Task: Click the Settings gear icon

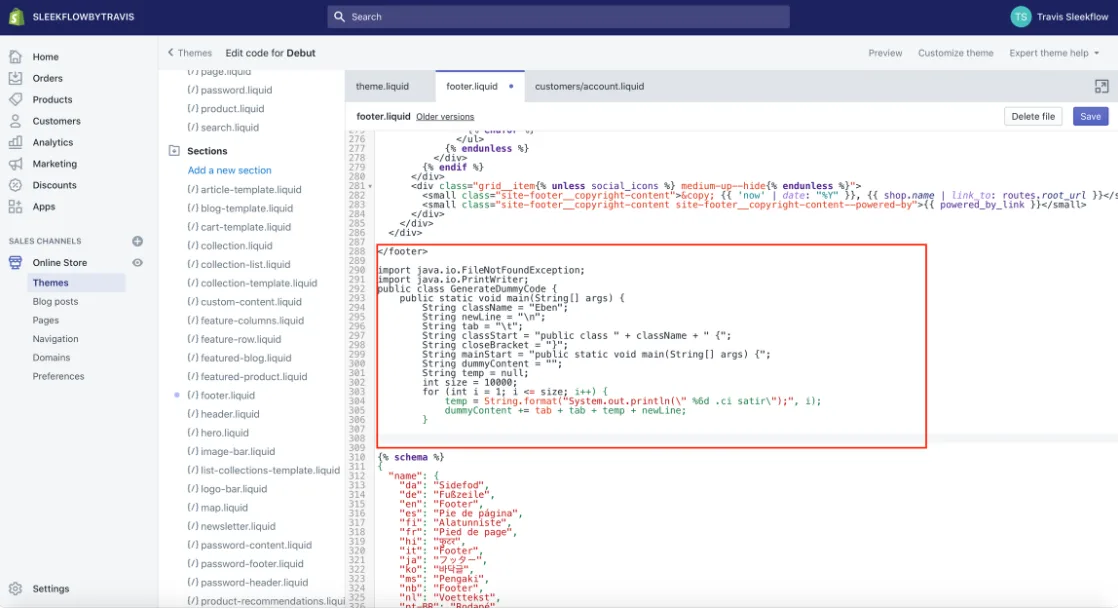Action: [x=16, y=589]
